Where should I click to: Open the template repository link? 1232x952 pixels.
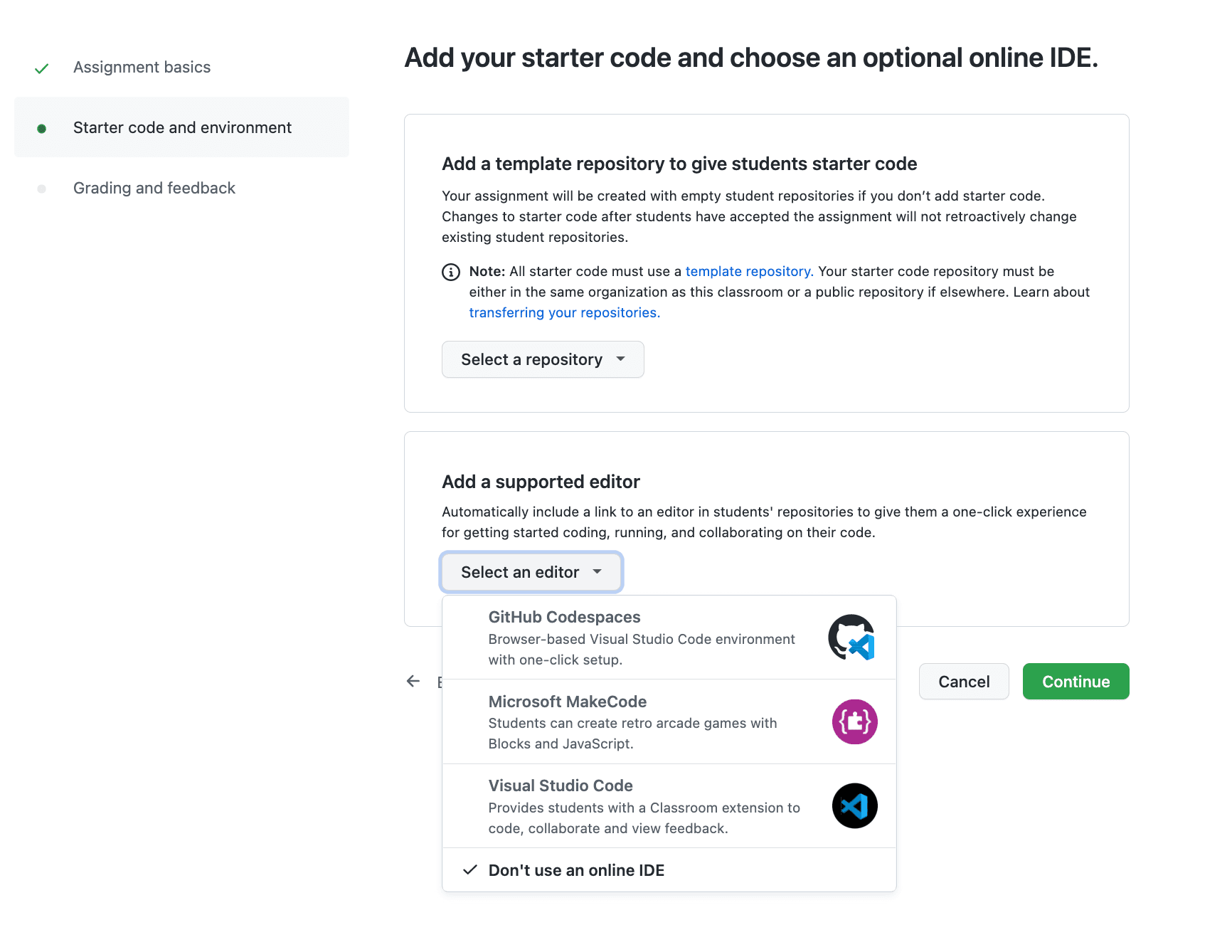coord(748,271)
